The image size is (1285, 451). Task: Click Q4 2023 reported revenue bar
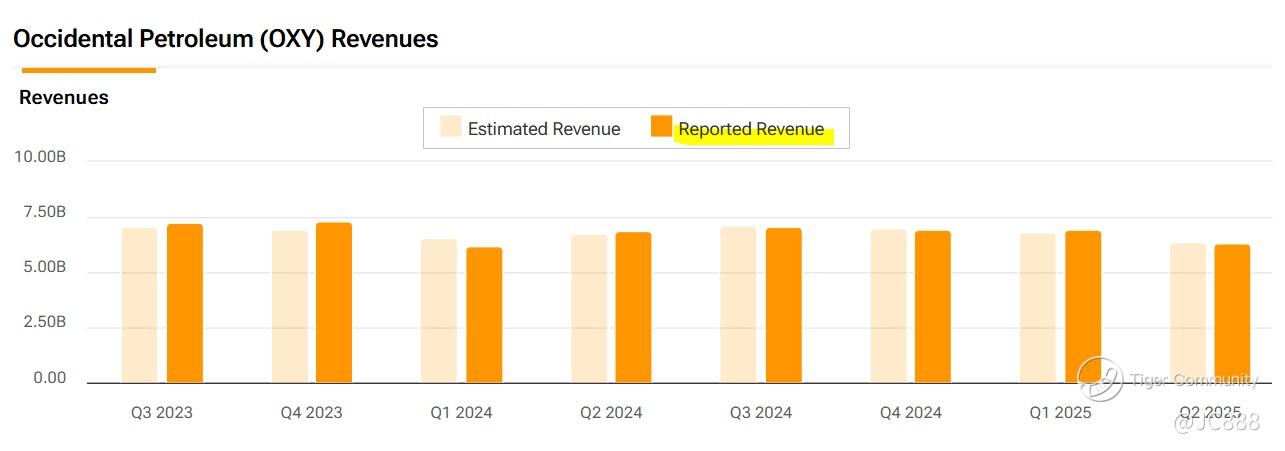334,303
